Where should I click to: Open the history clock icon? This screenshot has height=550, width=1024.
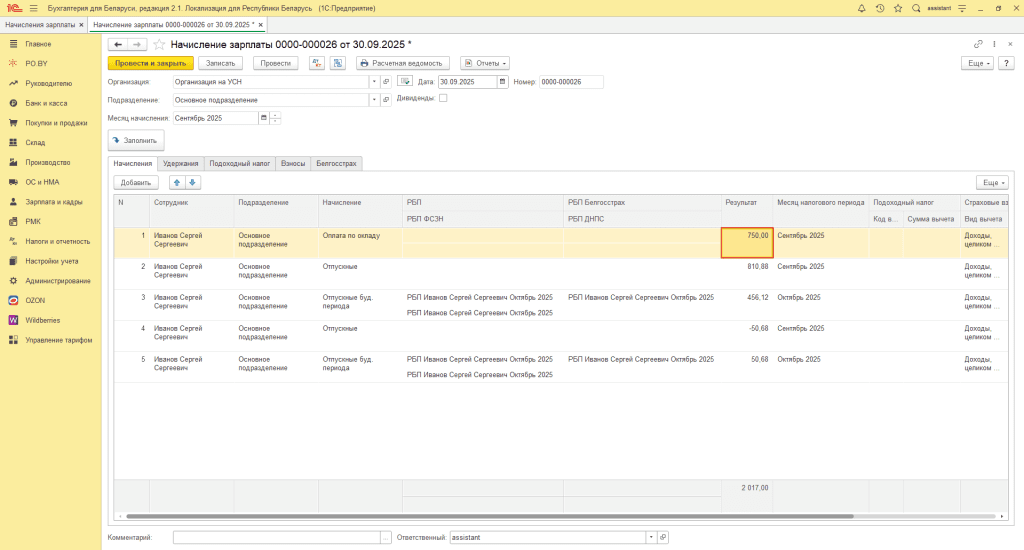(x=879, y=8)
